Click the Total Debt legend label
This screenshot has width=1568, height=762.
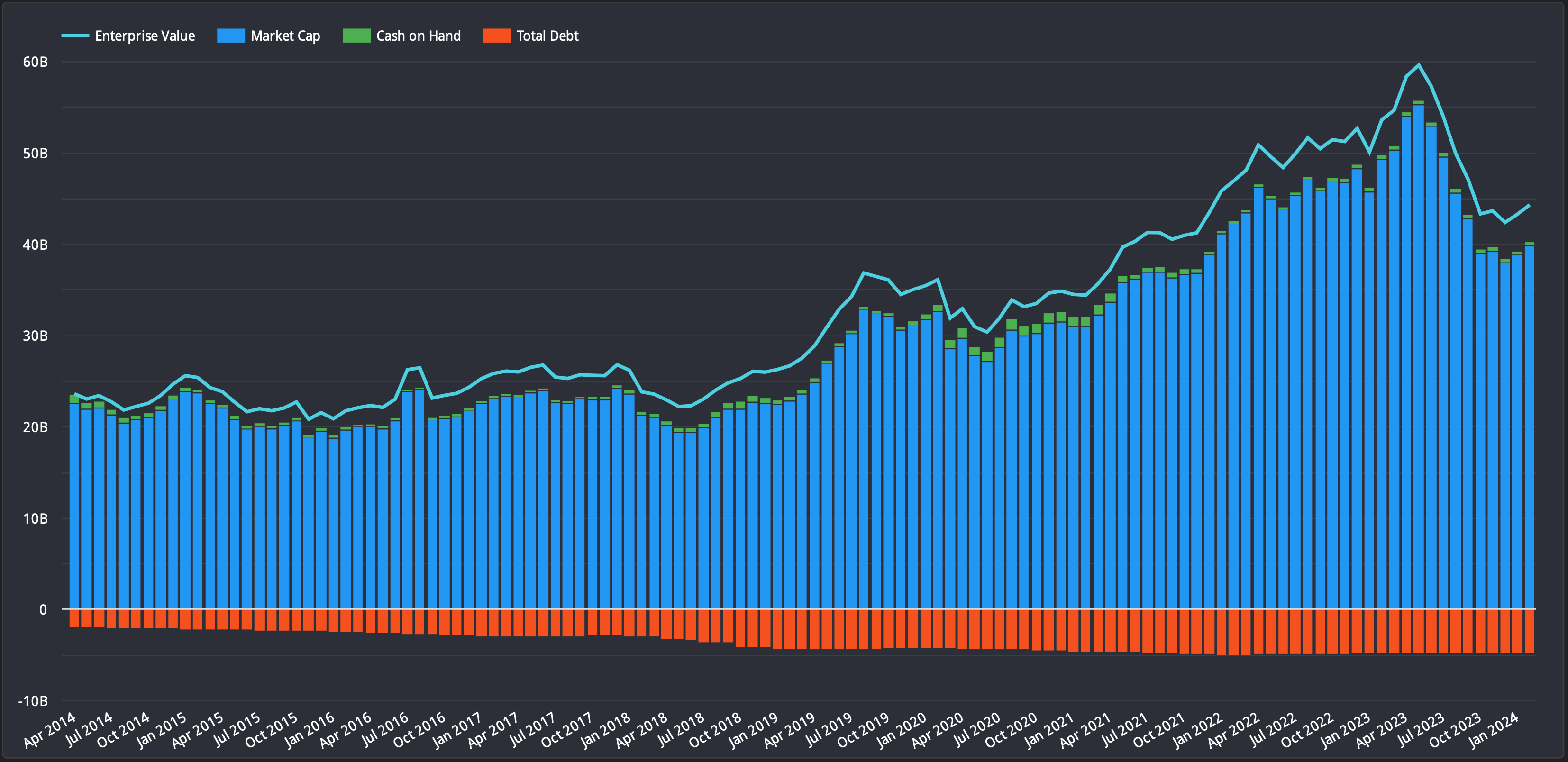click(547, 36)
